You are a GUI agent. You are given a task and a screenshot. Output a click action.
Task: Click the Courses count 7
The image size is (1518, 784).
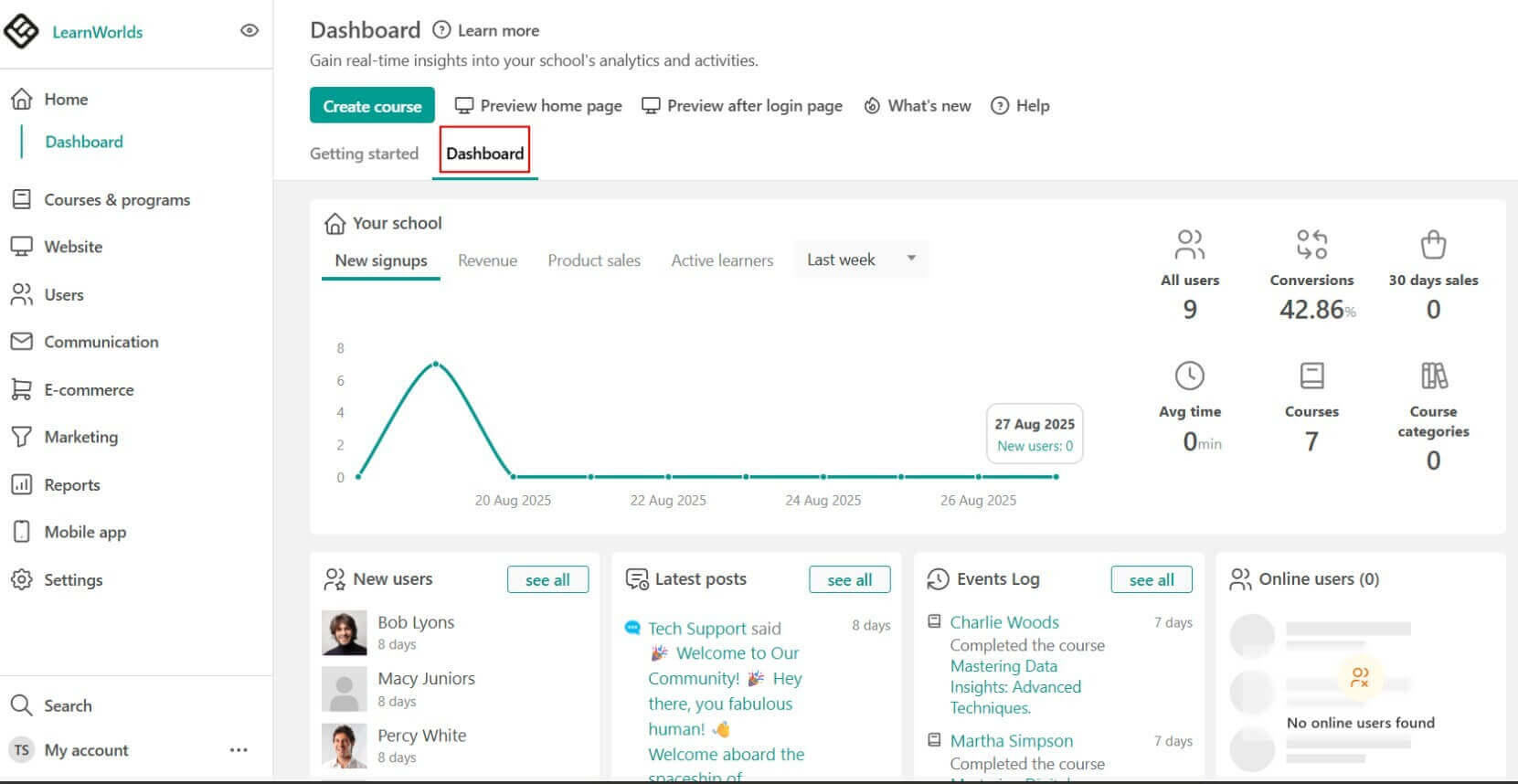(x=1311, y=441)
